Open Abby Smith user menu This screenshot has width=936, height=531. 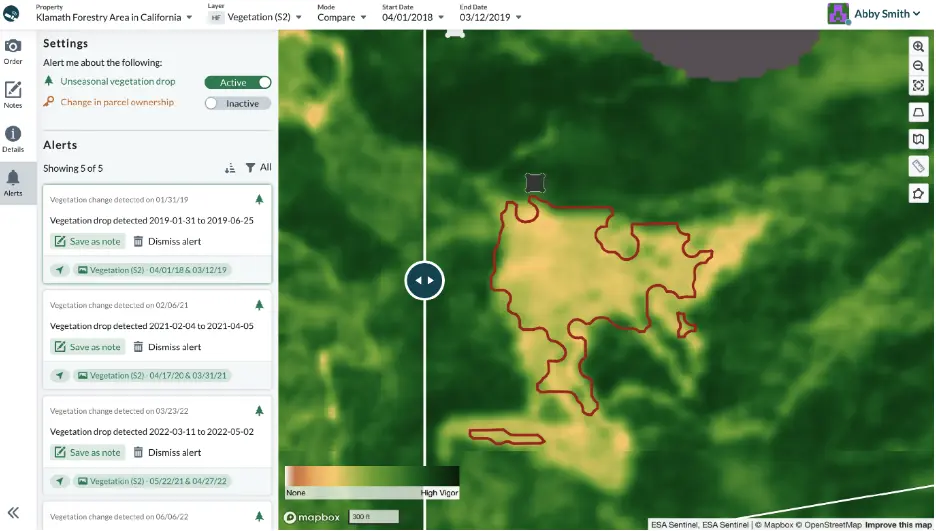[874, 14]
